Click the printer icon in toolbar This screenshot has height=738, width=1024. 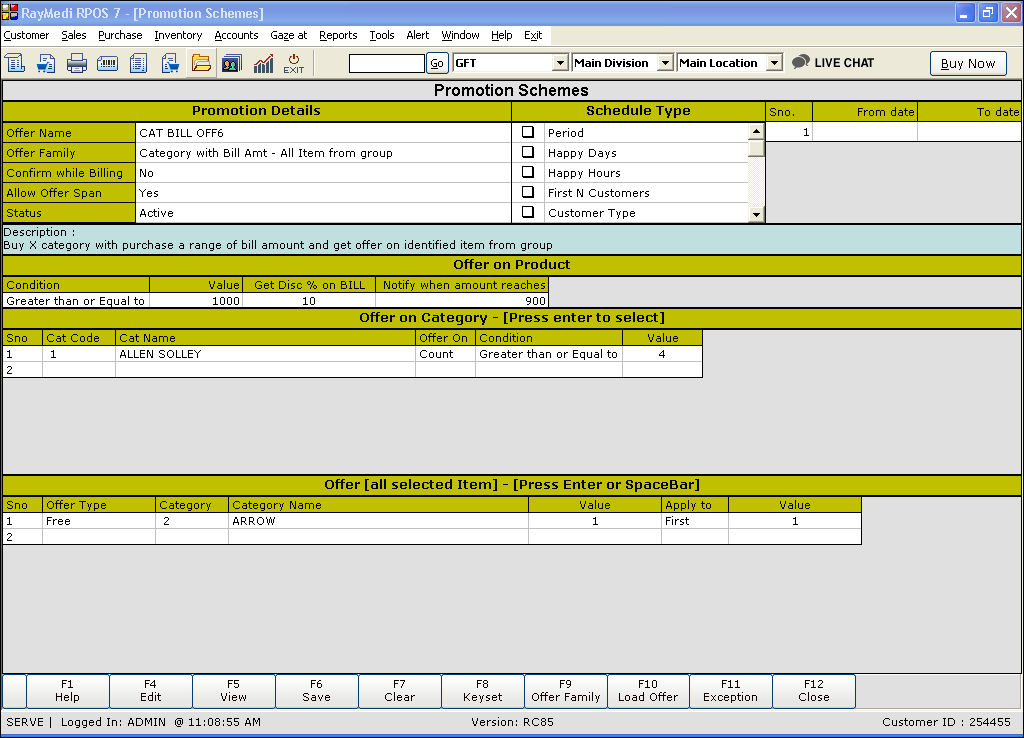(x=77, y=63)
